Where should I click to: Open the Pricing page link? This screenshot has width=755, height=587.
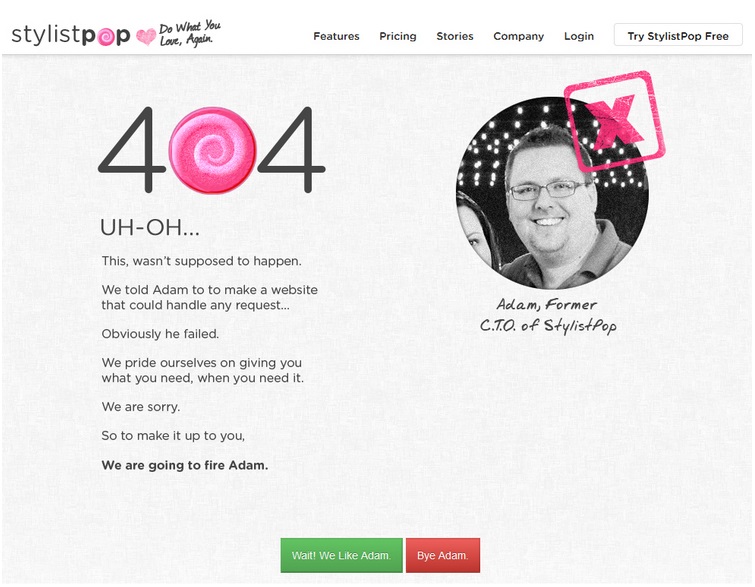point(398,36)
